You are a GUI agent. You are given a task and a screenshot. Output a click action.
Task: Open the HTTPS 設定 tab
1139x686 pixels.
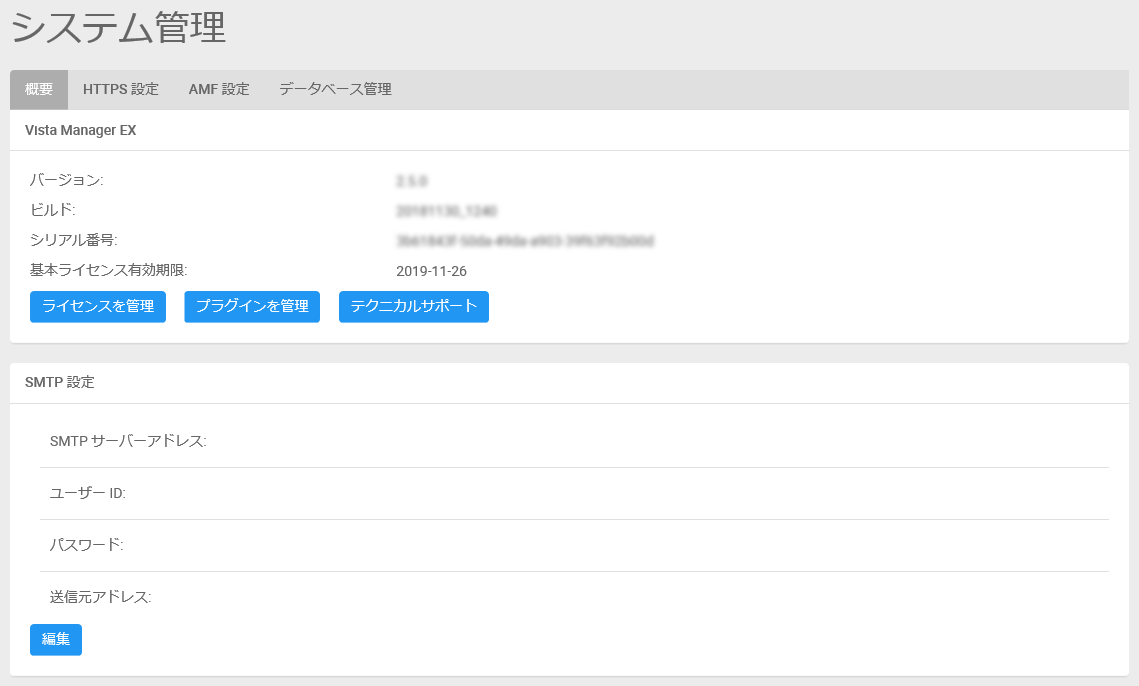pos(121,89)
